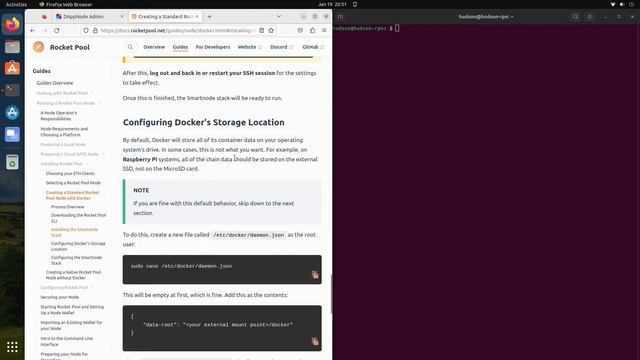Show Applications grid in the dock
This screenshot has height=360, width=640.
point(12,347)
